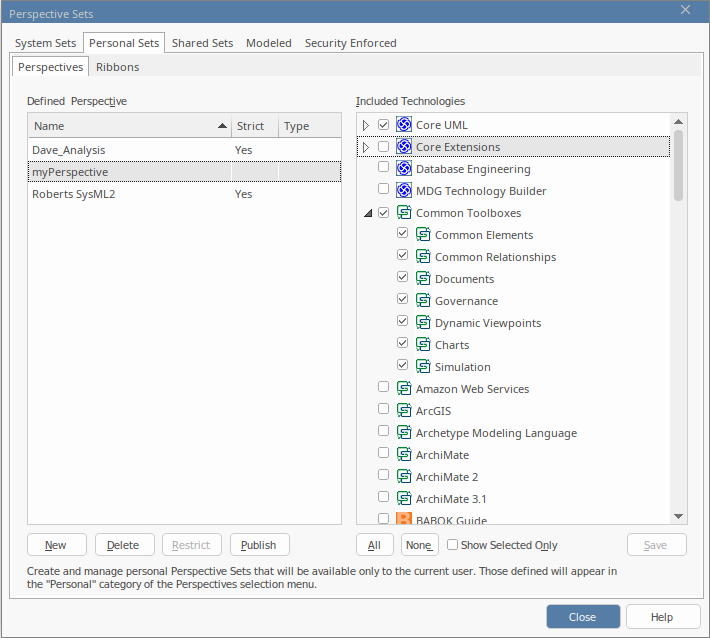Click the Database Engineering icon
The image size is (710, 638).
[x=404, y=169]
